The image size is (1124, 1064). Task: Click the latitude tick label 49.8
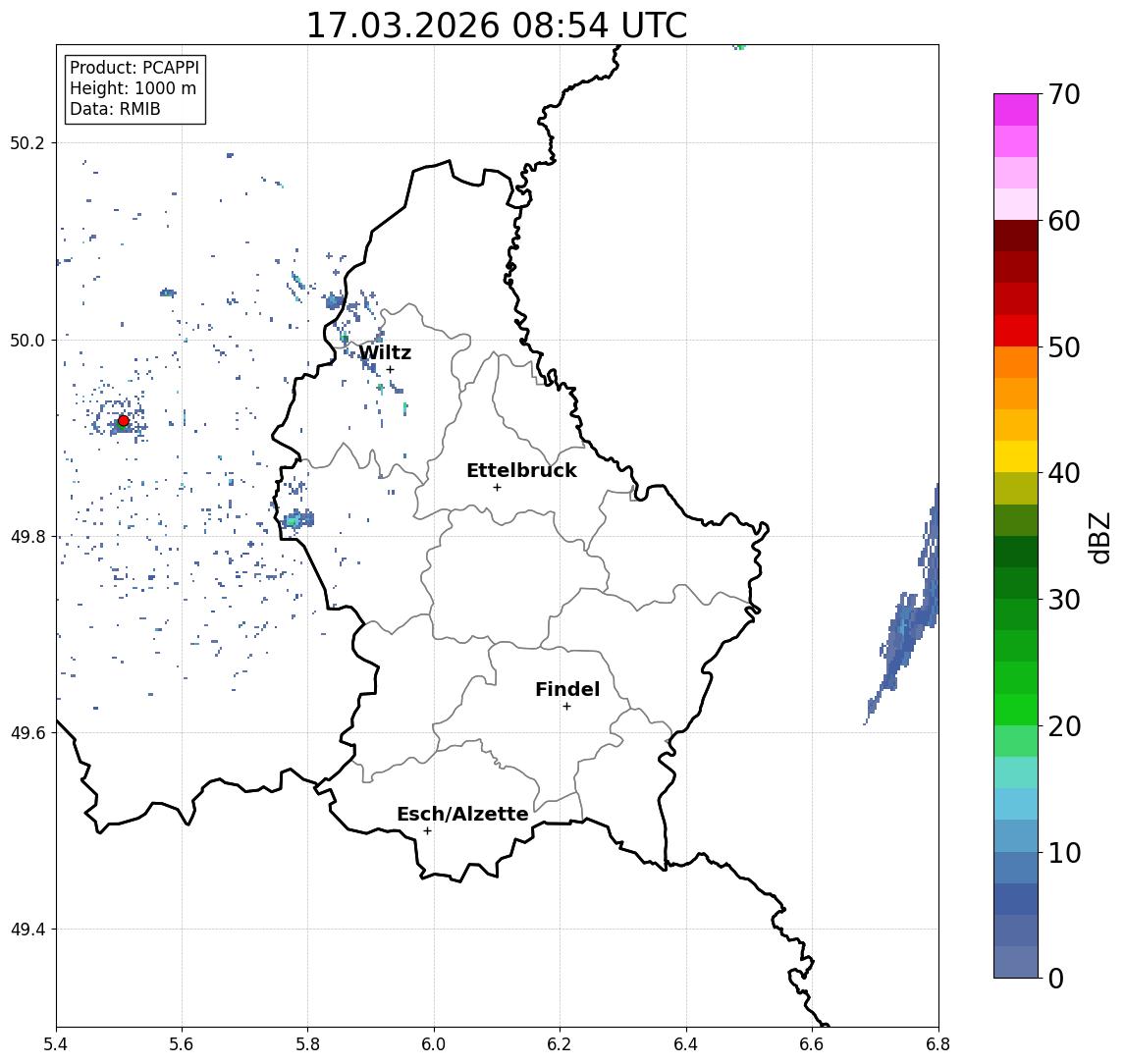27,536
